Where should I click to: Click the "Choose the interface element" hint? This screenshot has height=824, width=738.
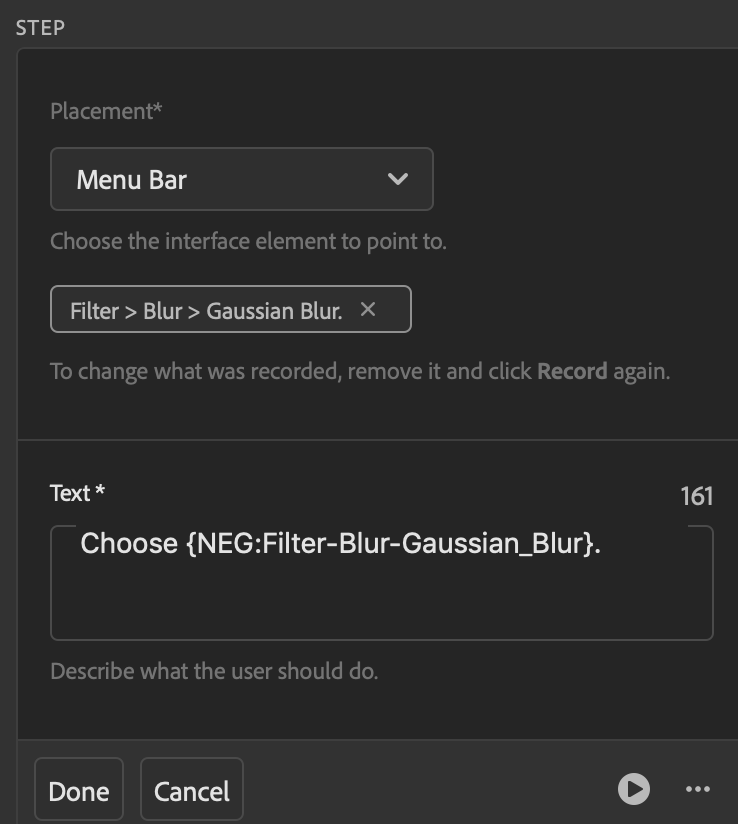248,241
